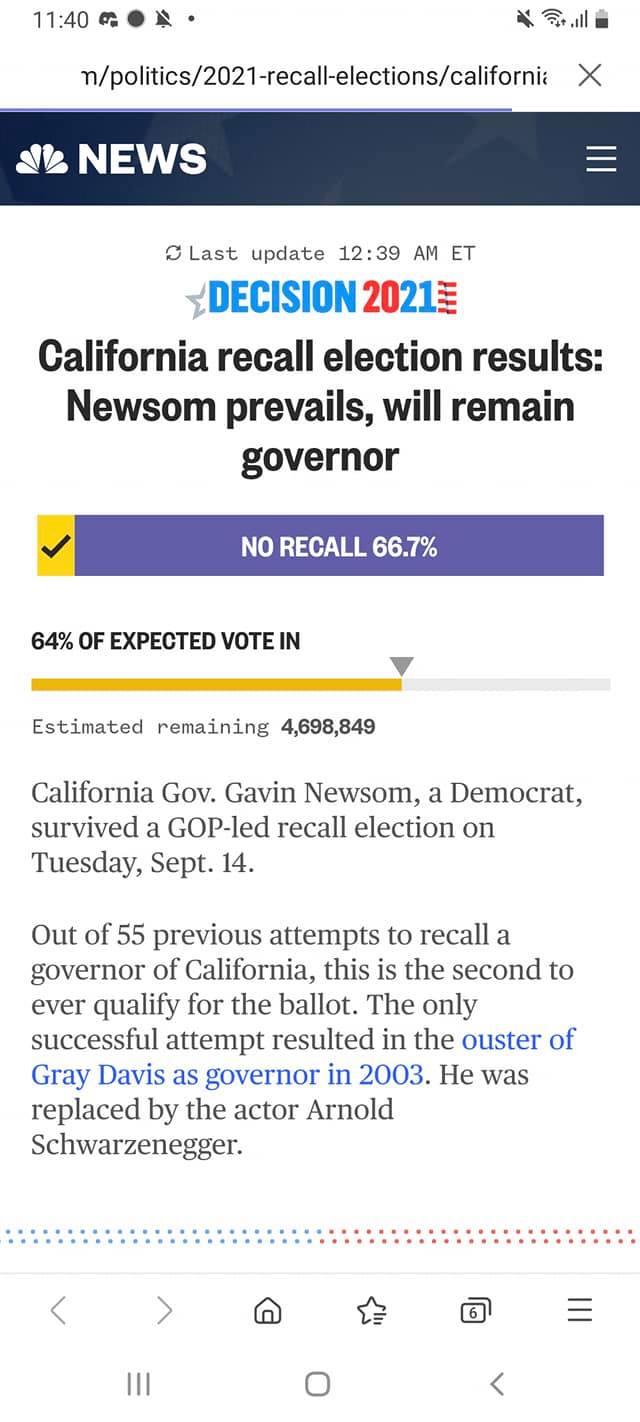Go back using browser back arrow
This screenshot has width=640, height=1422.
tap(59, 1309)
